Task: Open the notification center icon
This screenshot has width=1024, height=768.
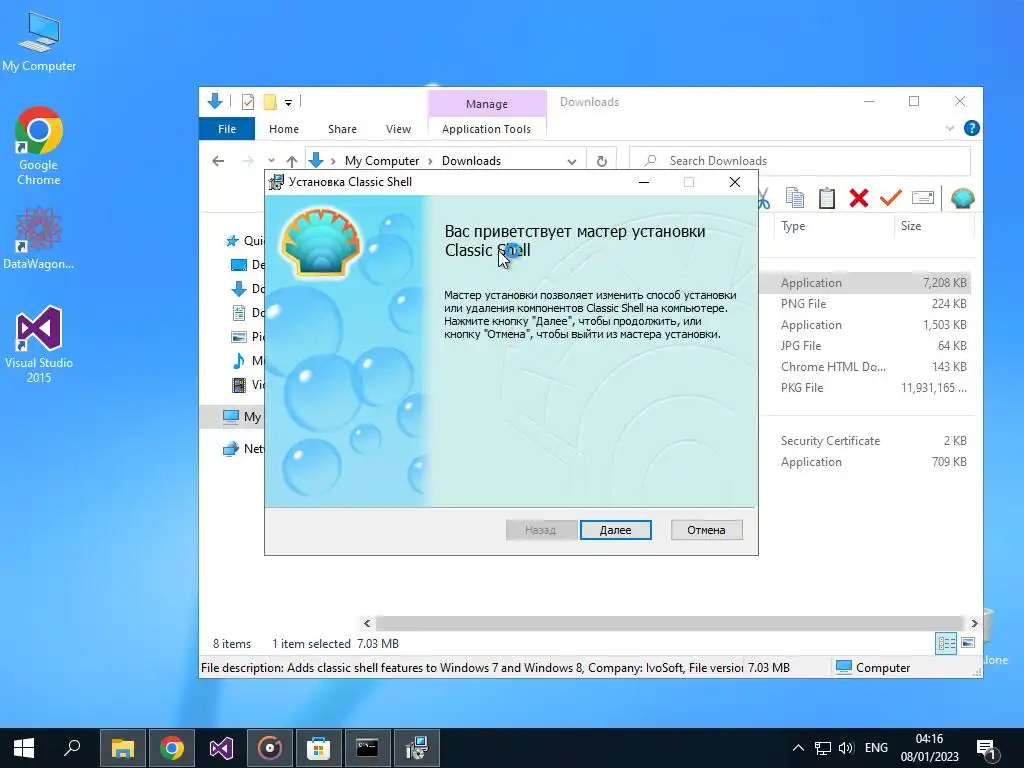Action: [x=986, y=749]
